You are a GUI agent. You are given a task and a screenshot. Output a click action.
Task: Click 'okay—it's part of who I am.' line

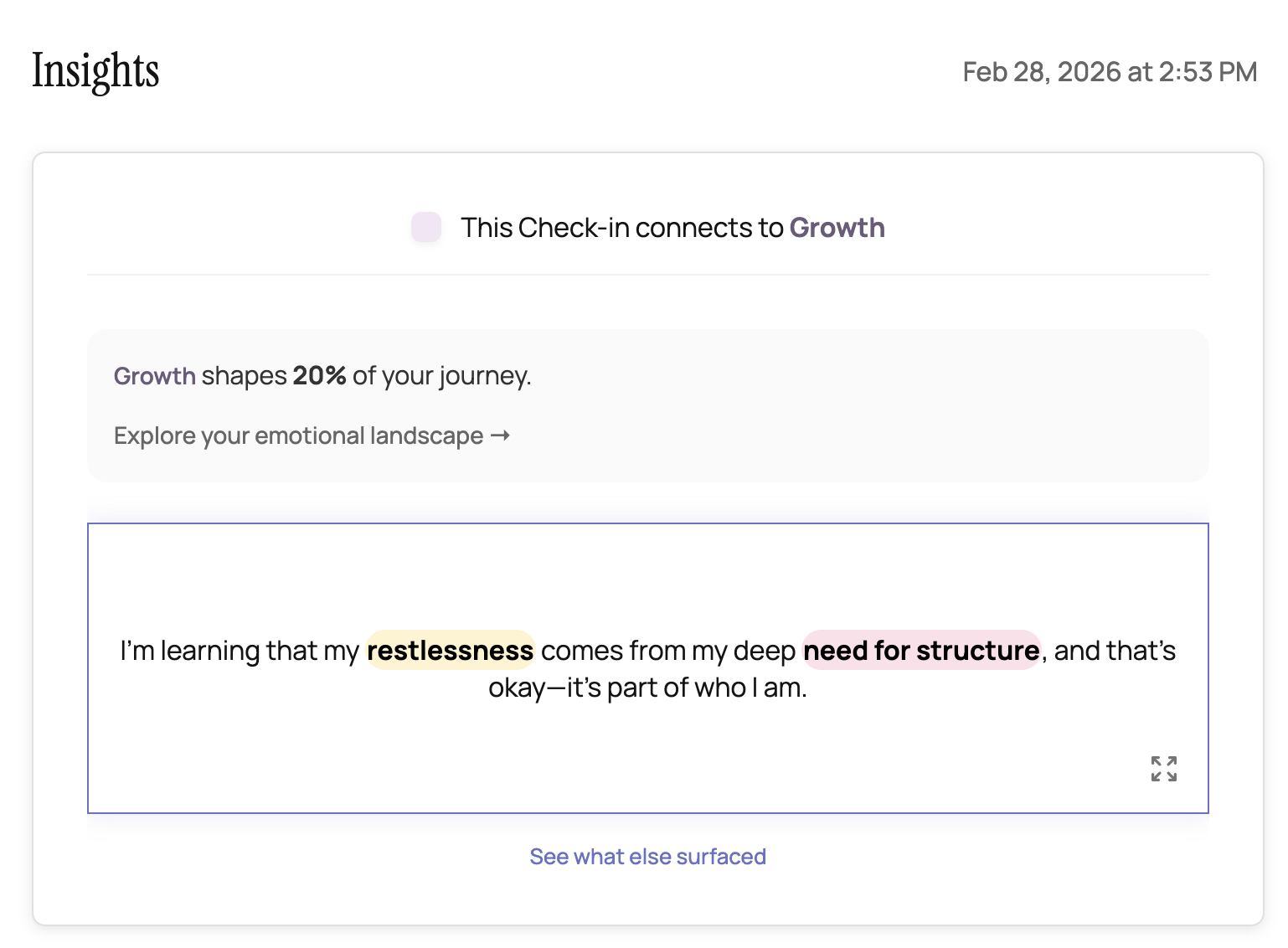(x=647, y=688)
